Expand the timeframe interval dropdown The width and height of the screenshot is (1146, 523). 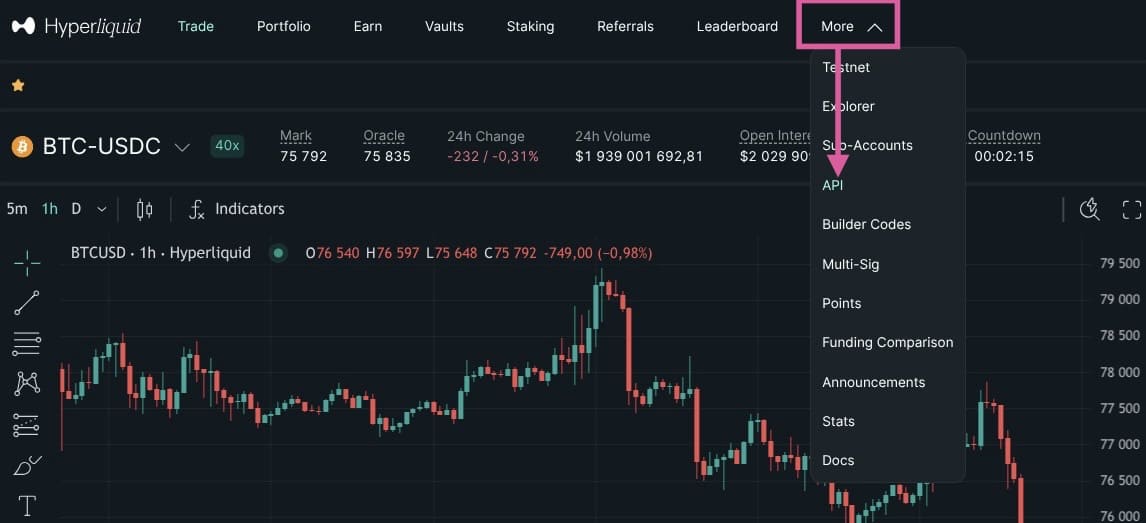tap(102, 210)
